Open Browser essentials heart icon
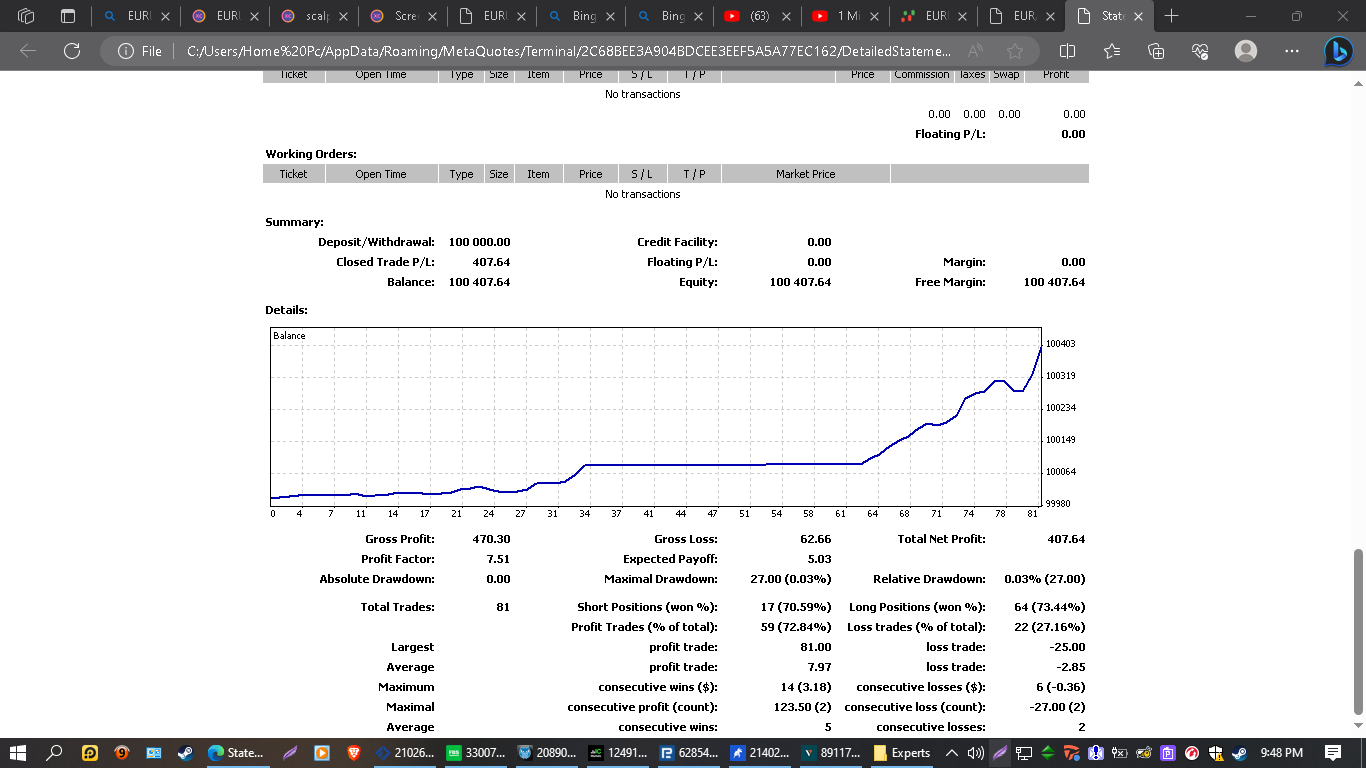The image size is (1366, 768). click(1201, 51)
